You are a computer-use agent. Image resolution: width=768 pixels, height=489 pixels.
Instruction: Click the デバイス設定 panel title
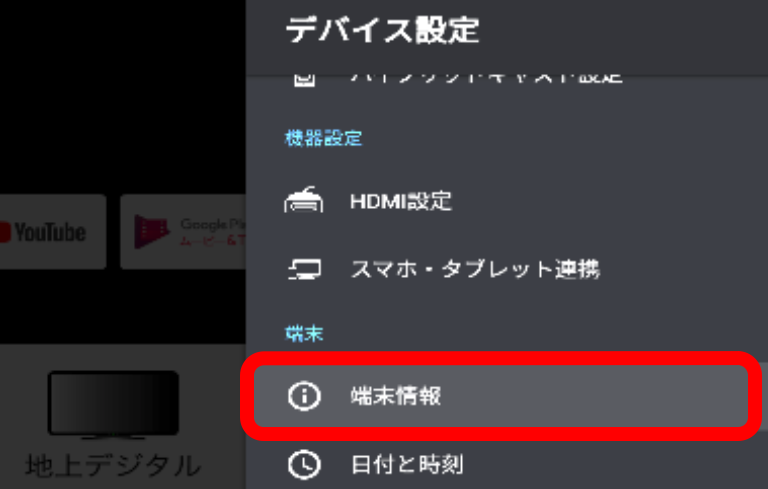[383, 30]
